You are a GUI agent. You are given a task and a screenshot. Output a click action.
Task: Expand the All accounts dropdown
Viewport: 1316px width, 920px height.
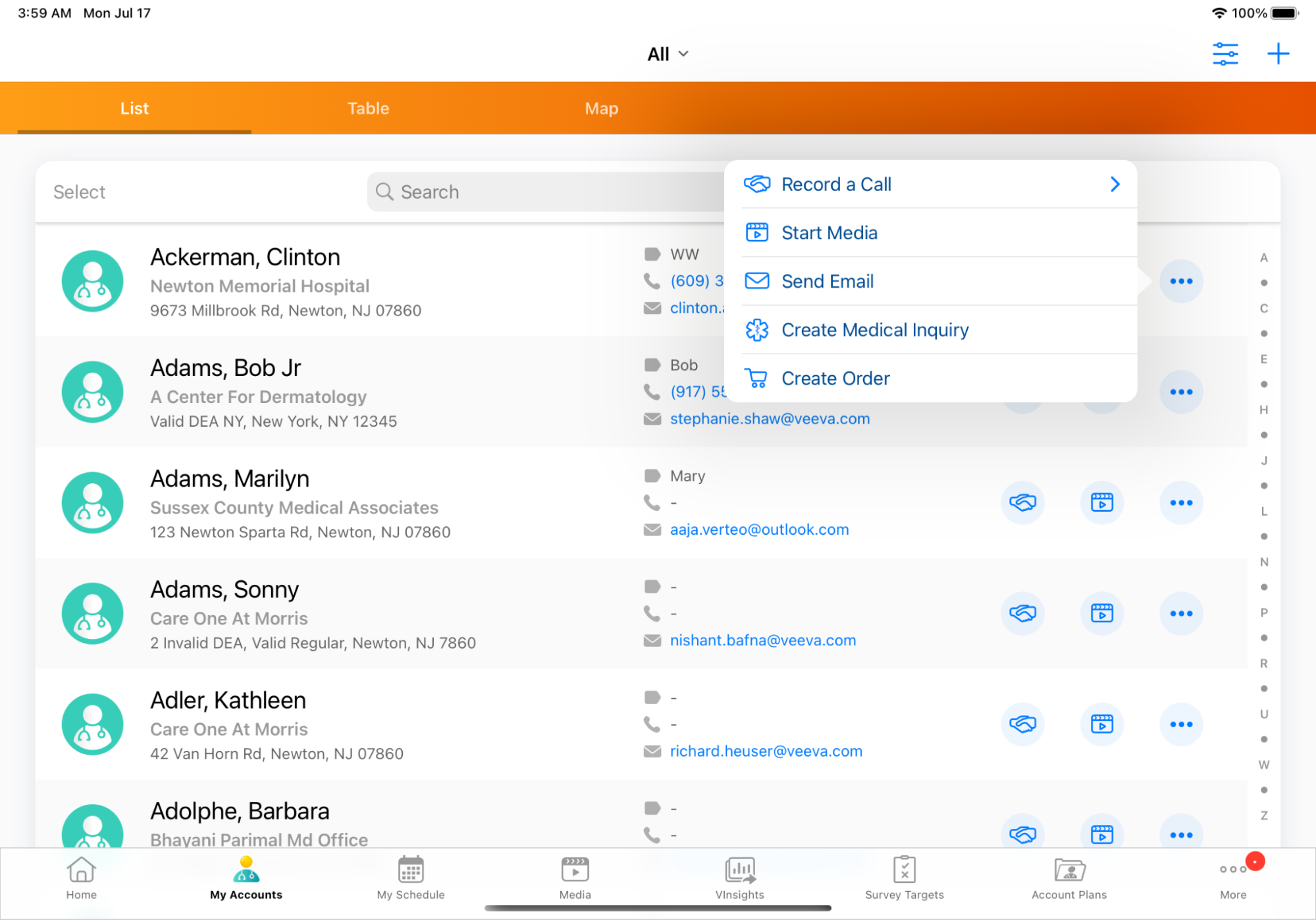tap(667, 54)
